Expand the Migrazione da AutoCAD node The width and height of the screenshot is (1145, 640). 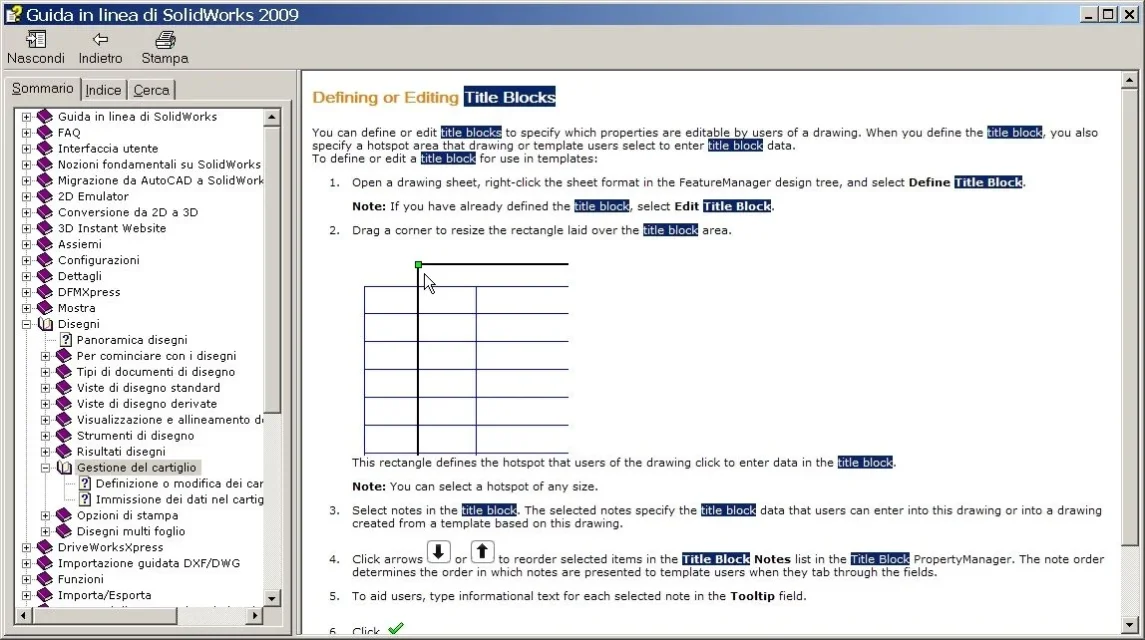pos(26,180)
